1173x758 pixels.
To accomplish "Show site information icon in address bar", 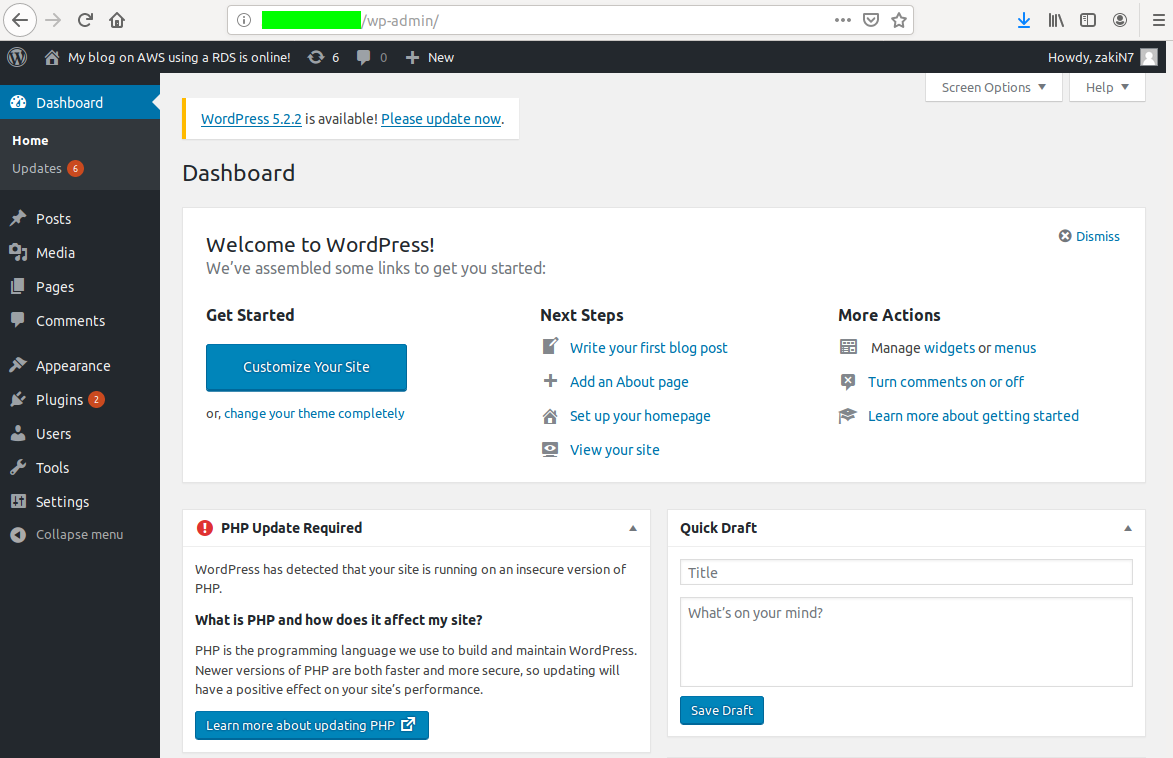I will (244, 20).
